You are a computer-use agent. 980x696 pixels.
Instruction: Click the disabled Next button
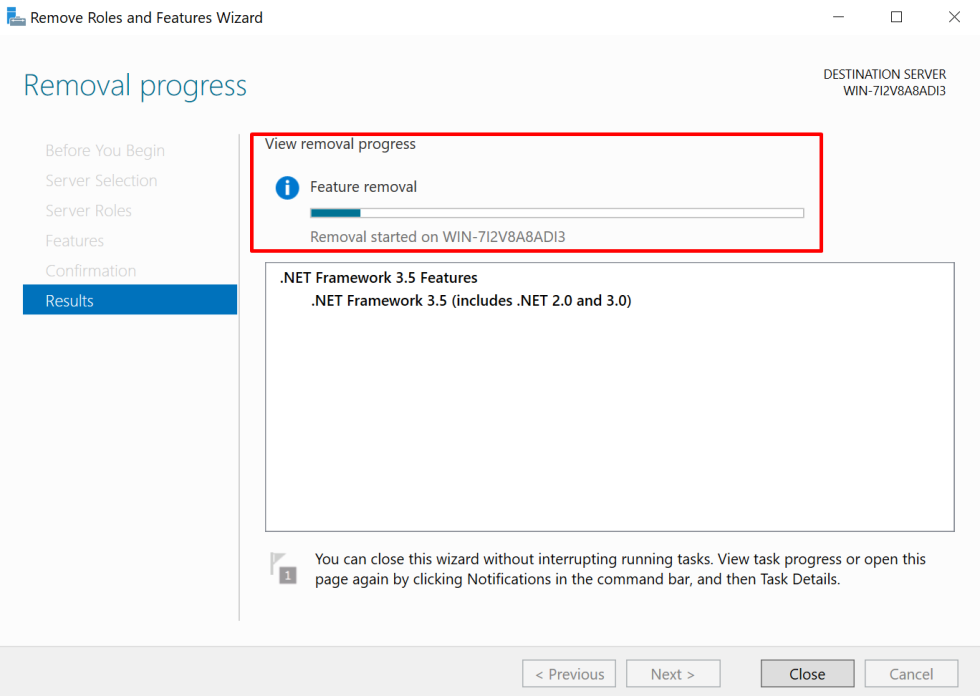(673, 673)
